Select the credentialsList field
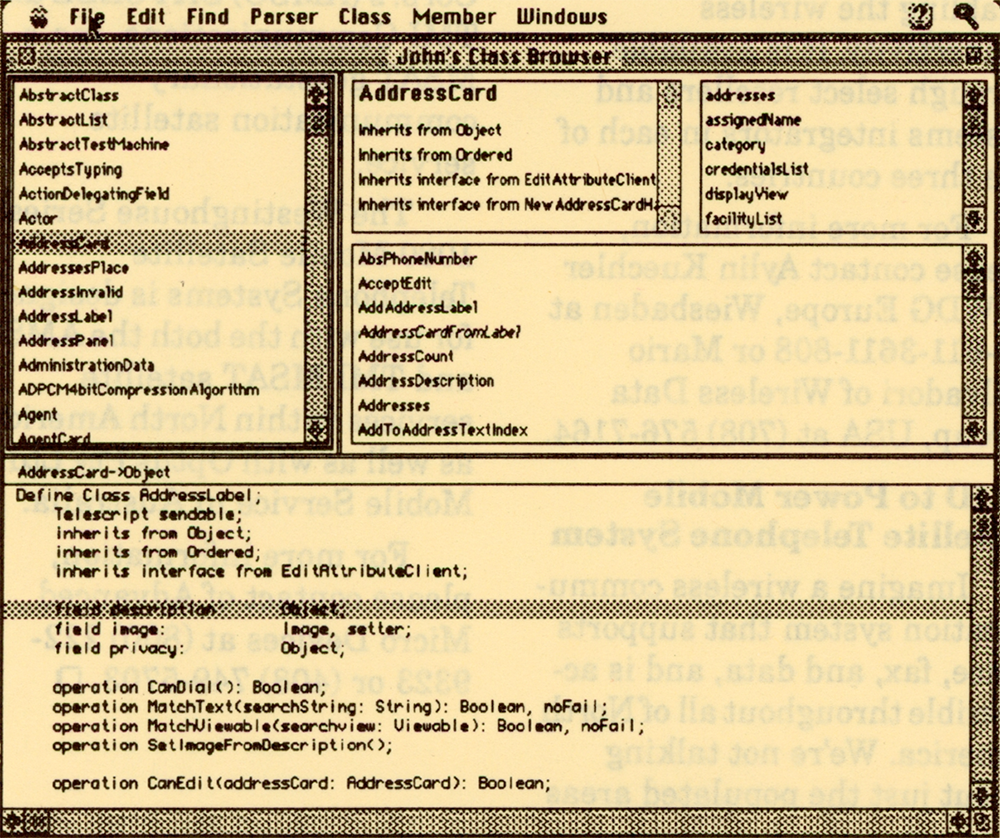1000x838 pixels. pos(757,170)
